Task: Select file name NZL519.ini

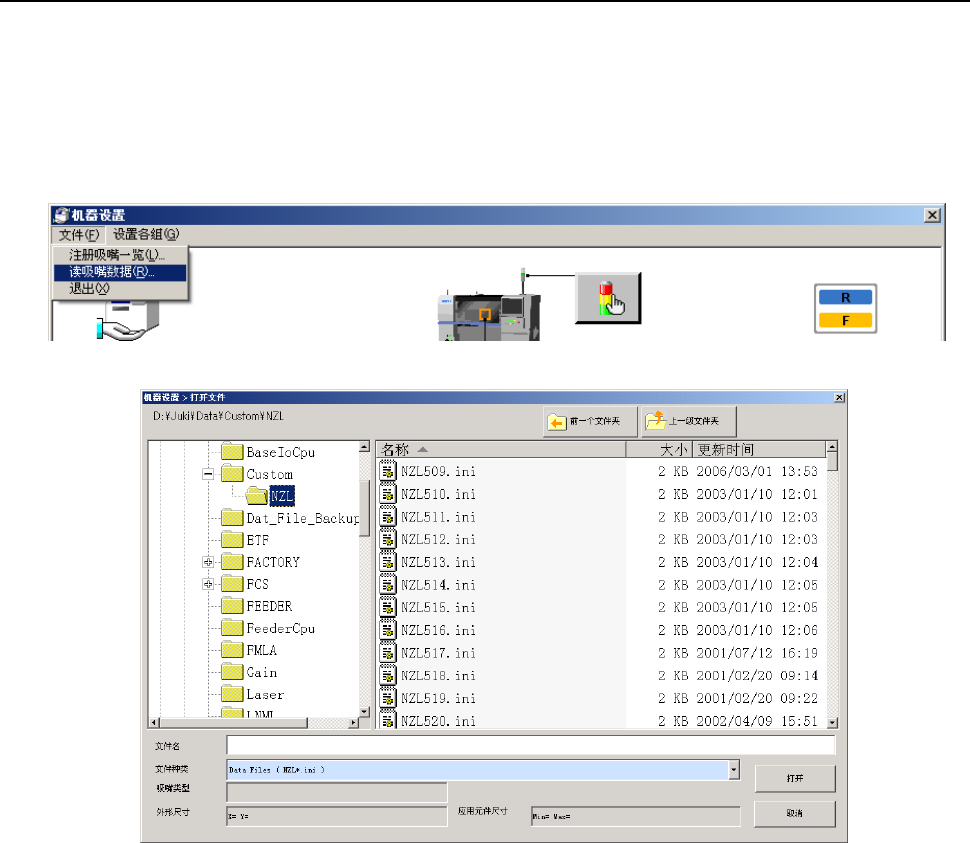Action: (438, 698)
